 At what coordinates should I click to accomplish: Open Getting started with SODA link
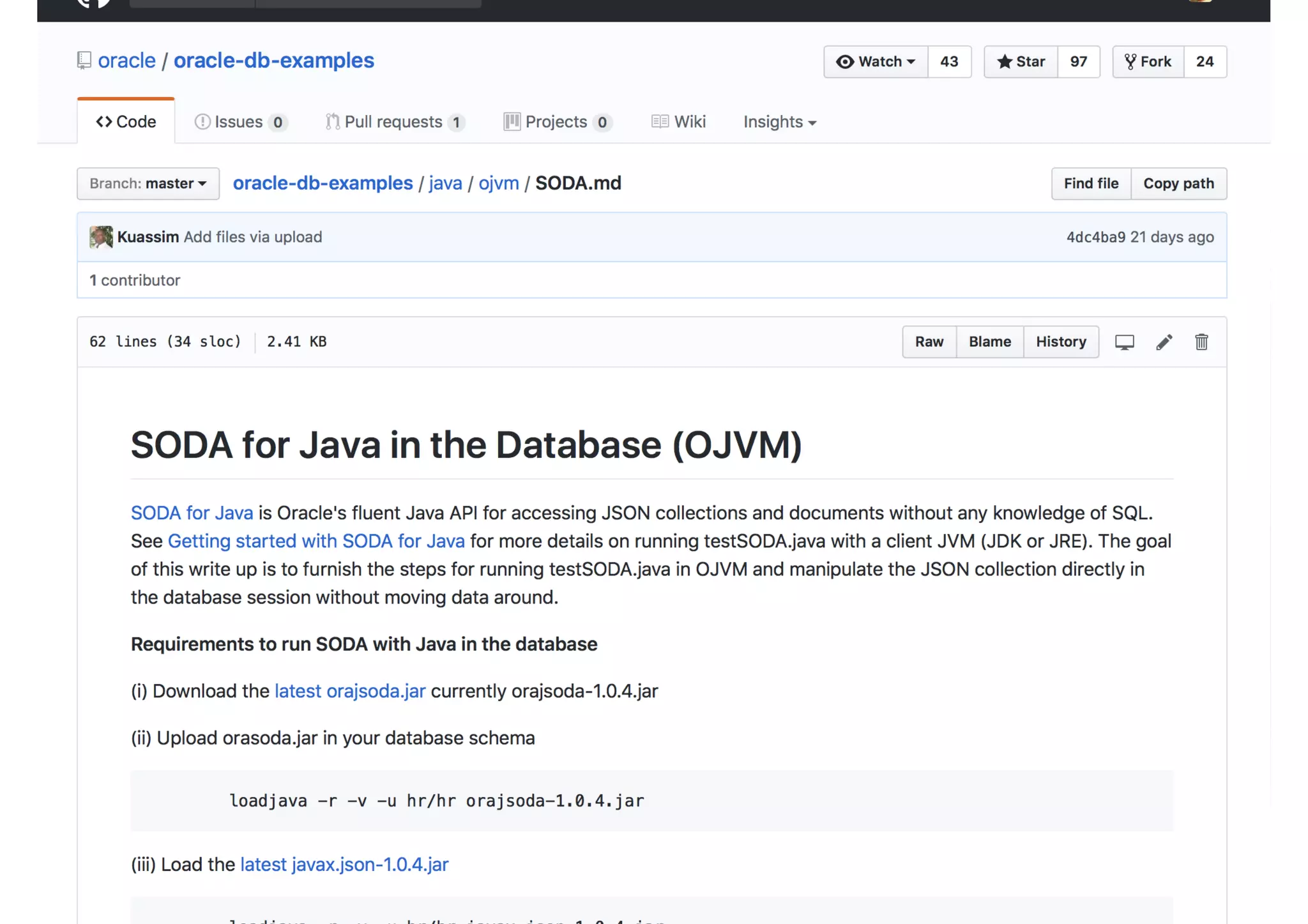click(x=316, y=542)
